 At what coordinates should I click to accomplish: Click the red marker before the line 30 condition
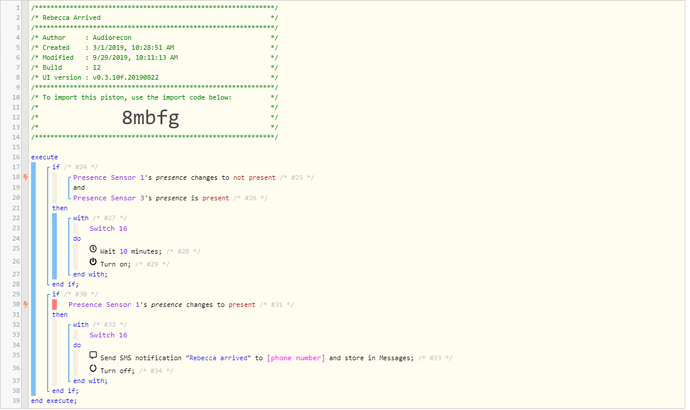click(55, 304)
